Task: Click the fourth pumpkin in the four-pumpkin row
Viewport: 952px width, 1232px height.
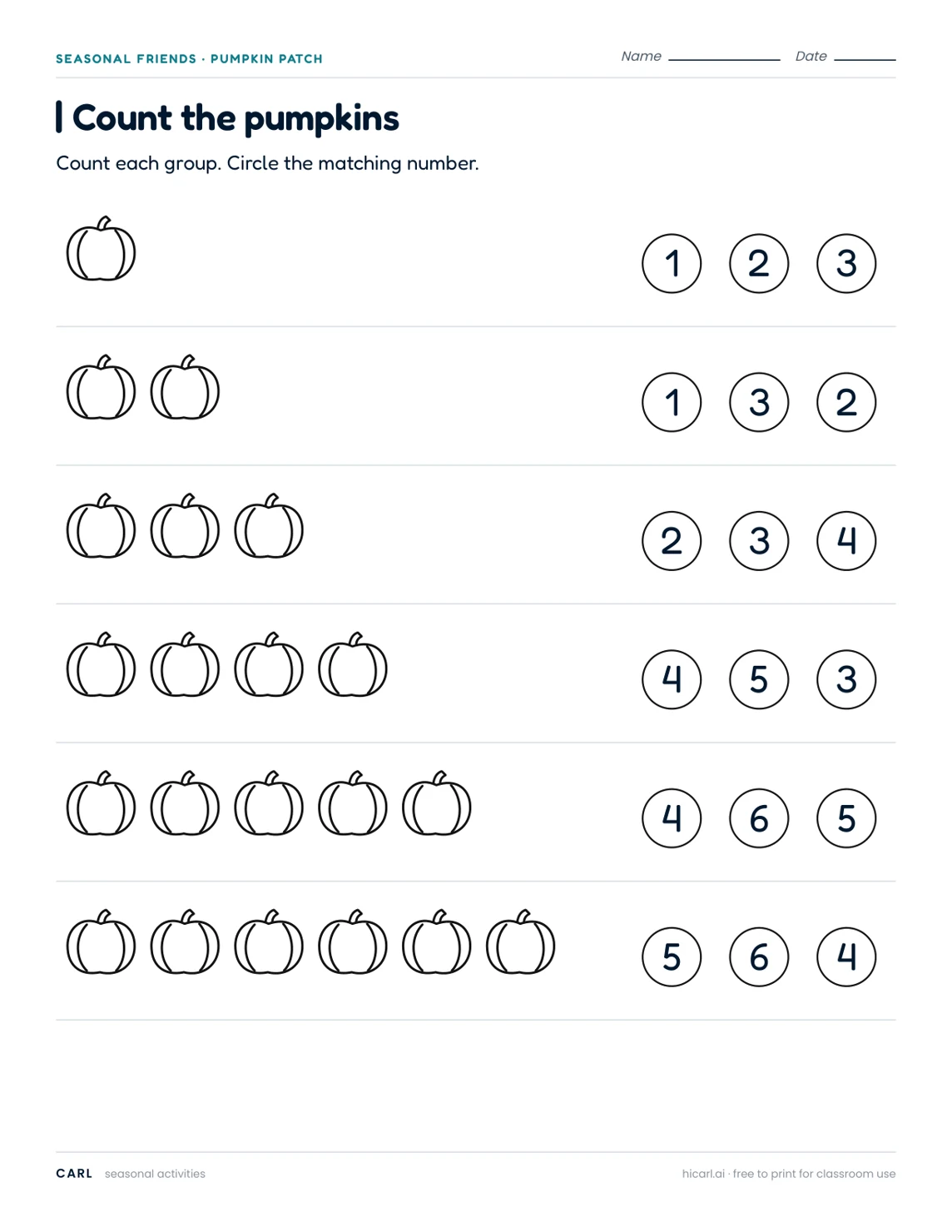Action: pos(353,664)
